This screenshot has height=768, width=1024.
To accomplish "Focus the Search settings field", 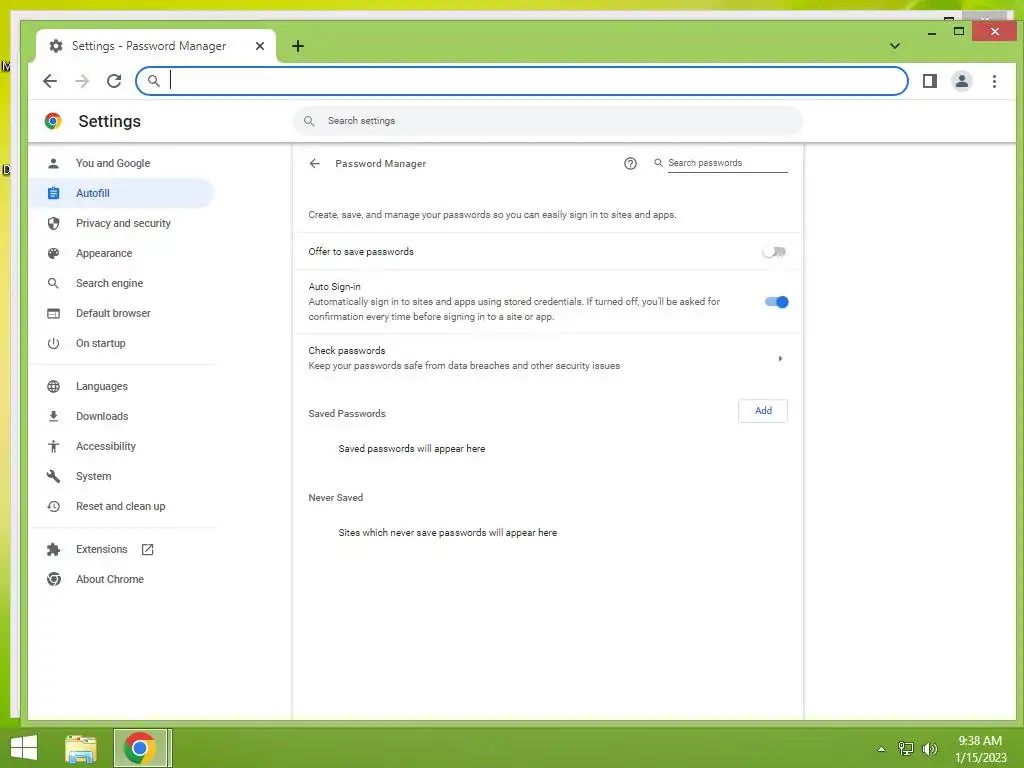I will 547,121.
